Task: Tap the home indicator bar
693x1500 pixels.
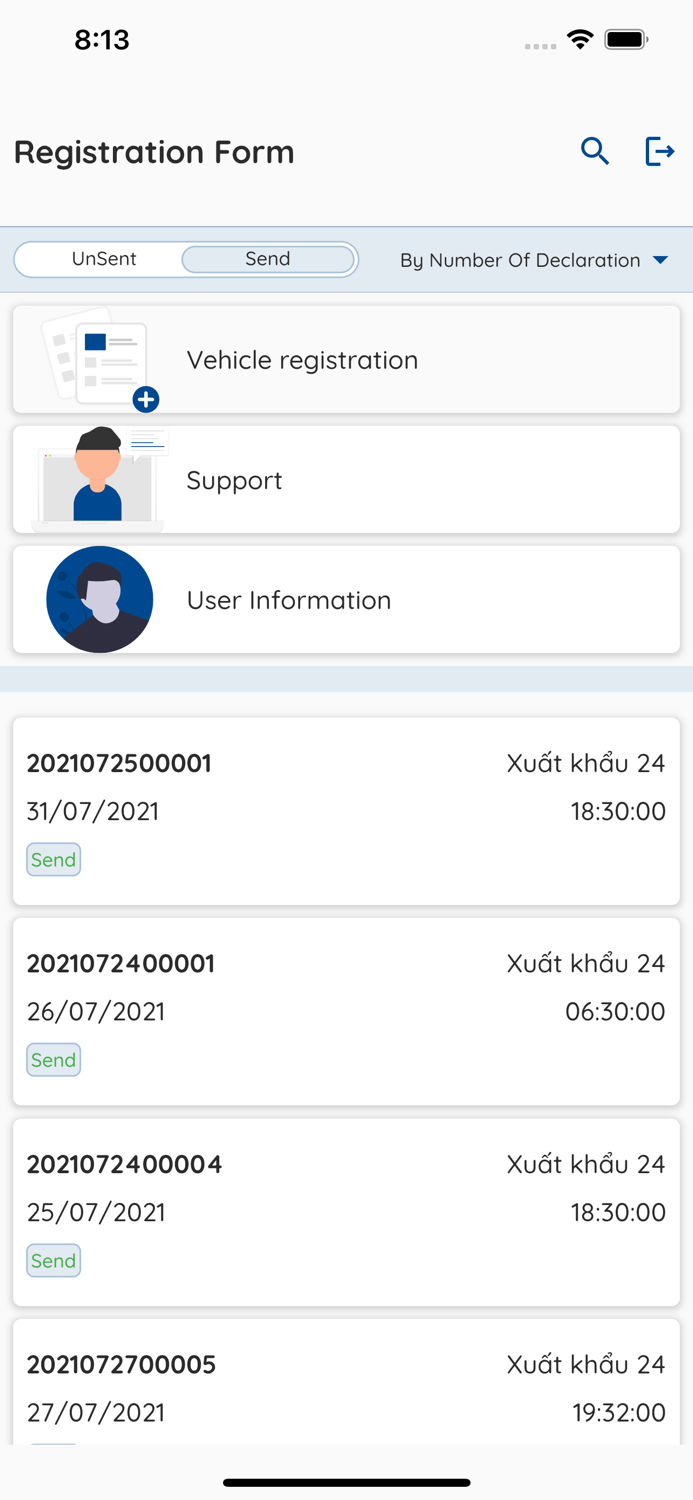Action: pyautogui.click(x=346, y=1483)
